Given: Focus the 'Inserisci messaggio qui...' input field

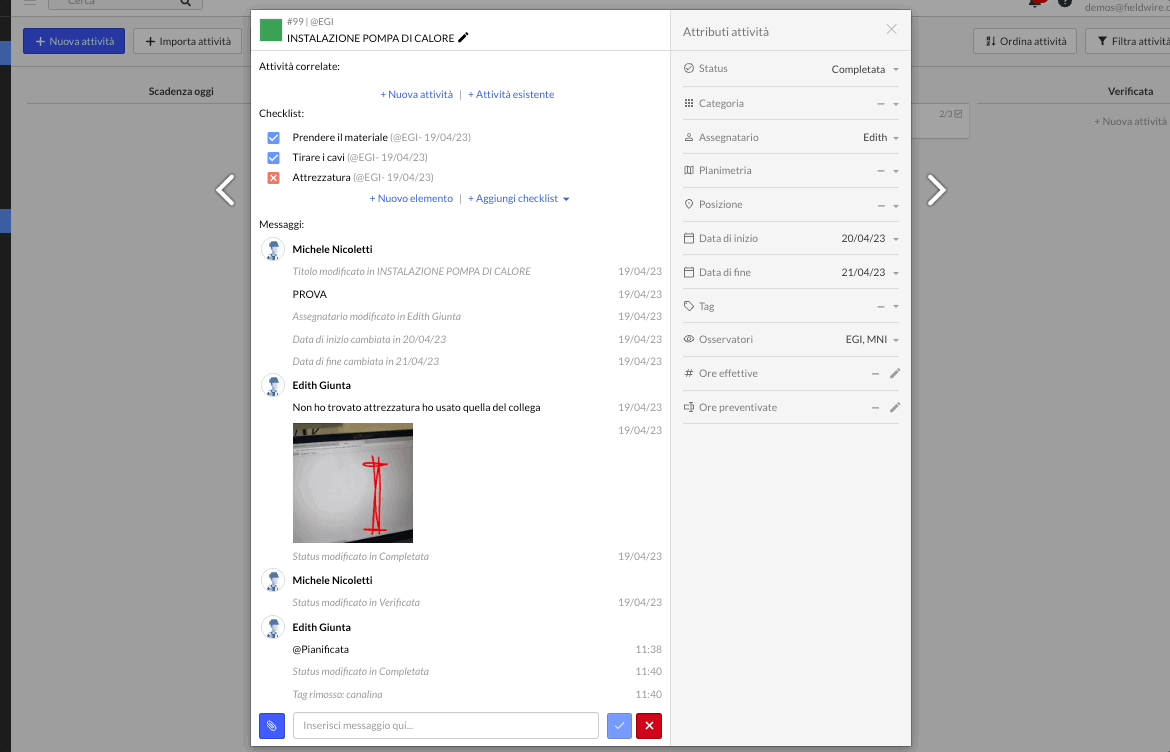Looking at the screenshot, I should (x=445, y=726).
